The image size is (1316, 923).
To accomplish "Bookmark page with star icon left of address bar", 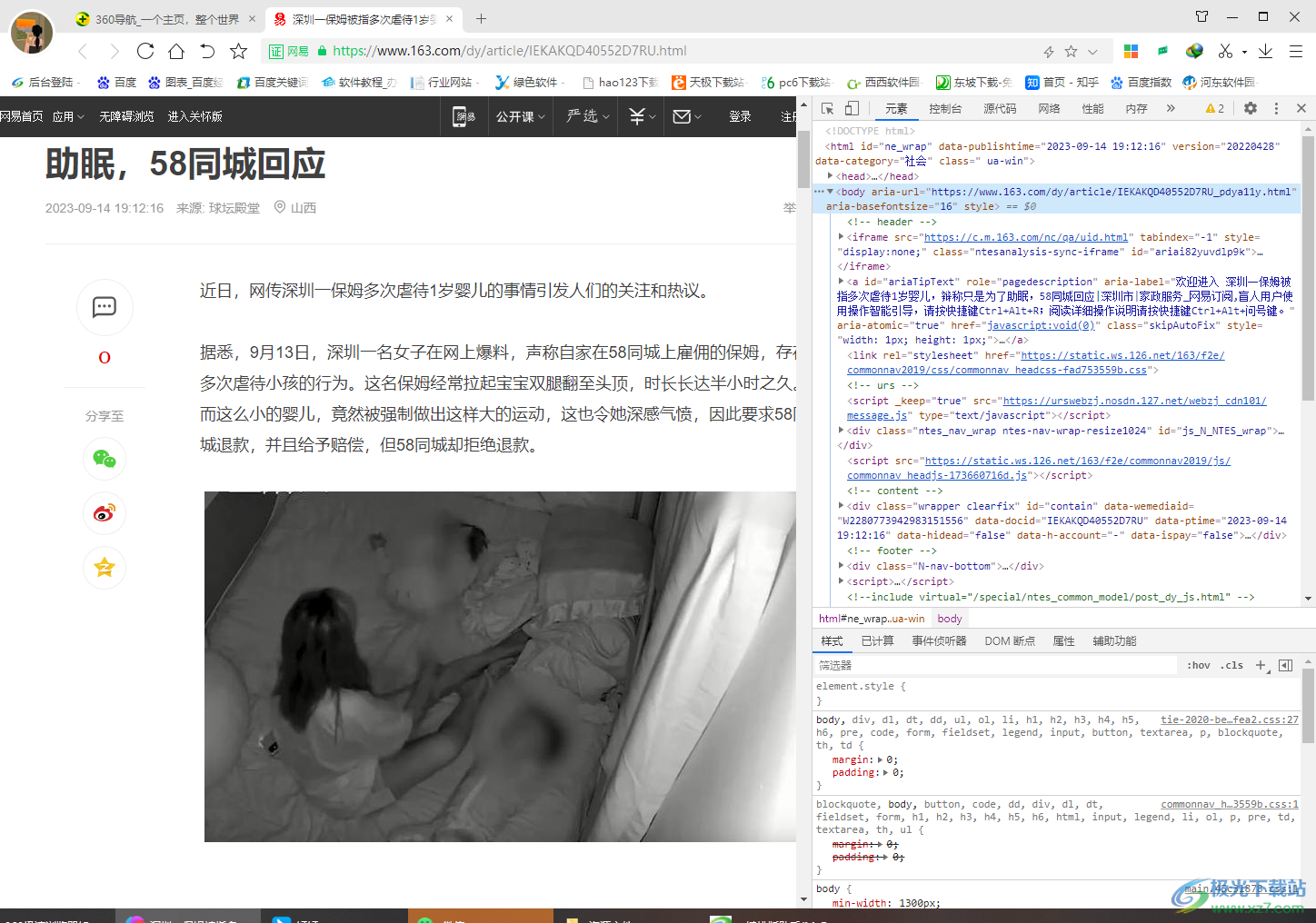I will point(238,51).
